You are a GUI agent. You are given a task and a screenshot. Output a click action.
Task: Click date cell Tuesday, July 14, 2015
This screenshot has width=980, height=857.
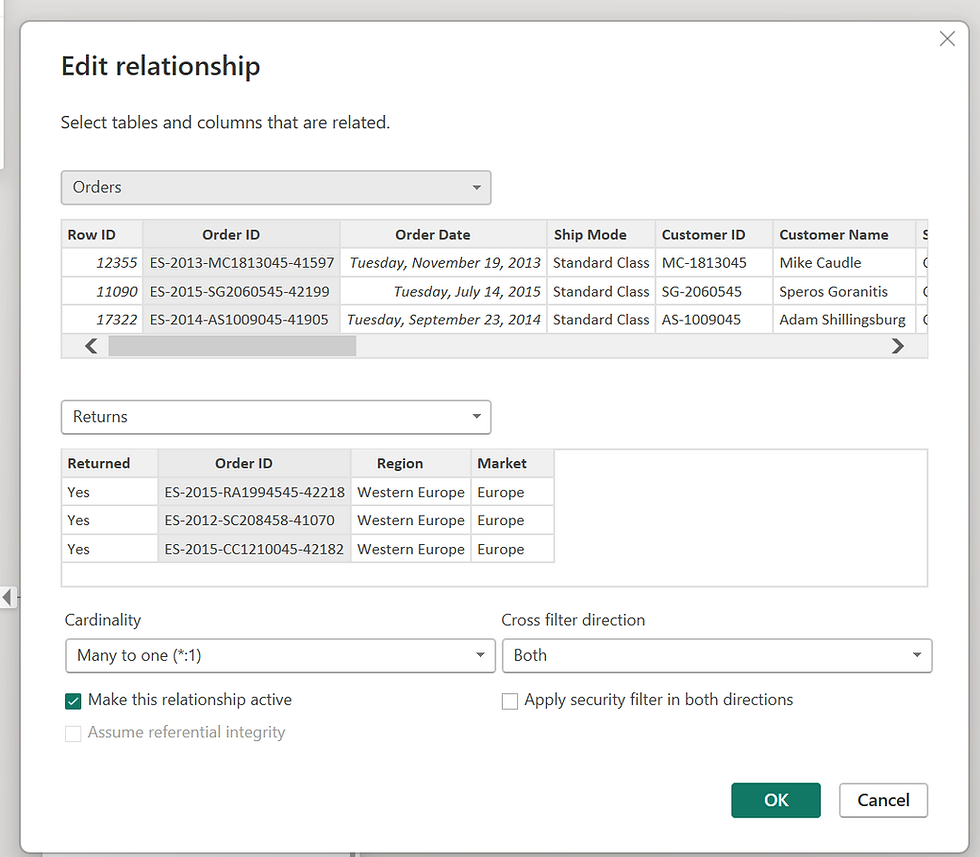(x=443, y=292)
